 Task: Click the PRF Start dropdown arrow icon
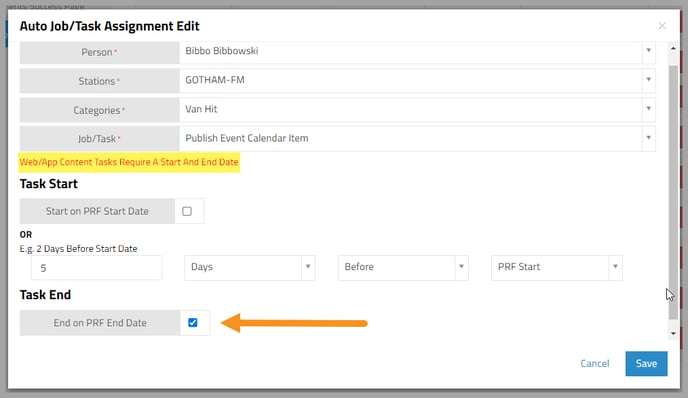(x=615, y=266)
